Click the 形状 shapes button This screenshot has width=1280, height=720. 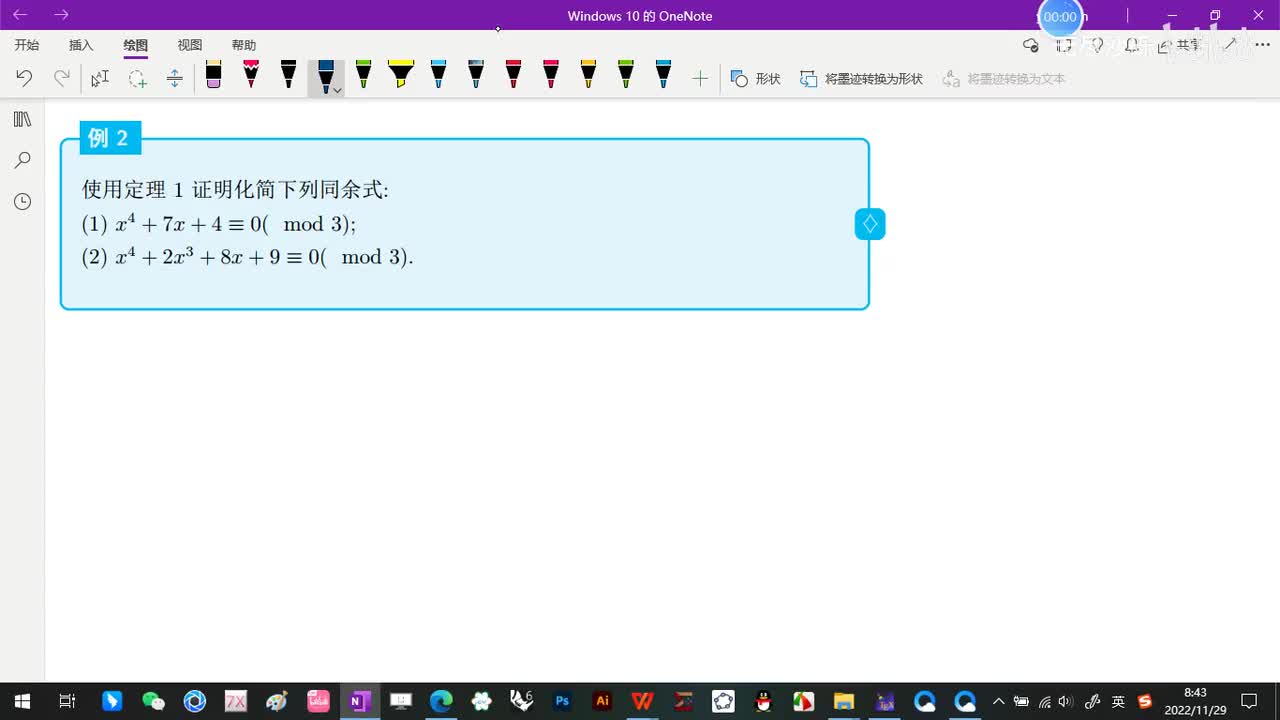(756, 78)
